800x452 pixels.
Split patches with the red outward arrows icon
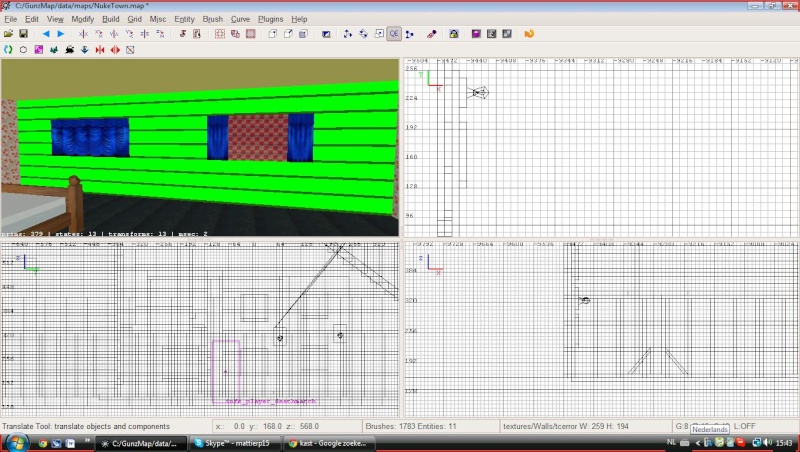tap(115, 49)
